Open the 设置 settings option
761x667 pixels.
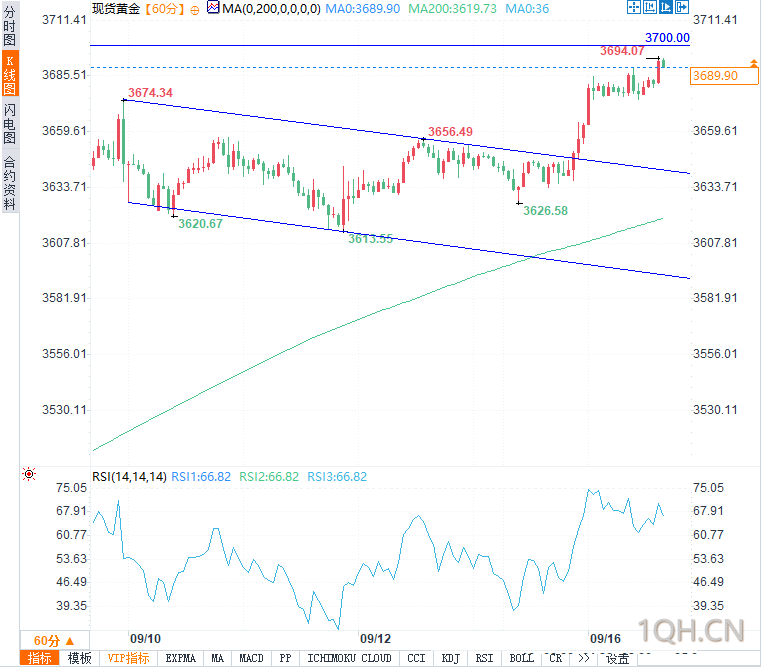pyautogui.click(x=617, y=658)
